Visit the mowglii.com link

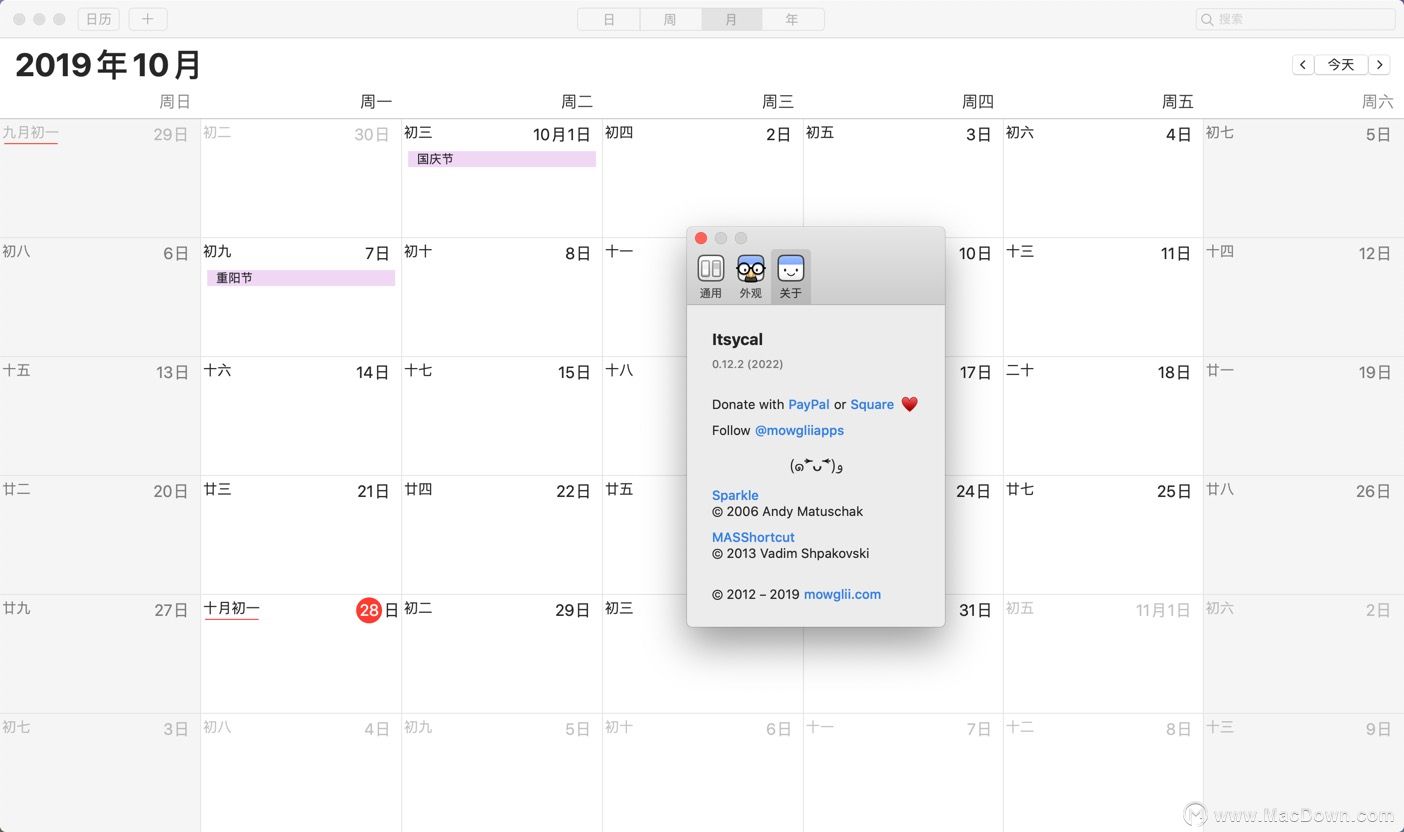(x=842, y=594)
